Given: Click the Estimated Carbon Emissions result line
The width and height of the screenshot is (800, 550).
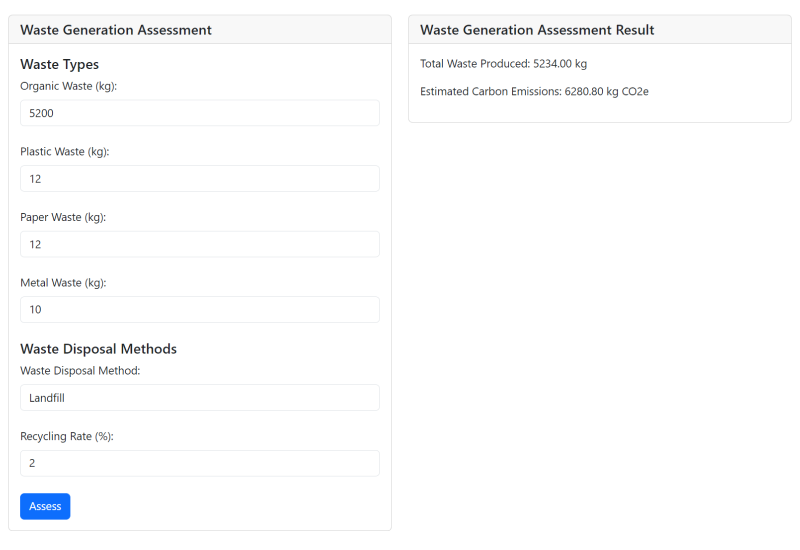Looking at the screenshot, I should pyautogui.click(x=535, y=92).
